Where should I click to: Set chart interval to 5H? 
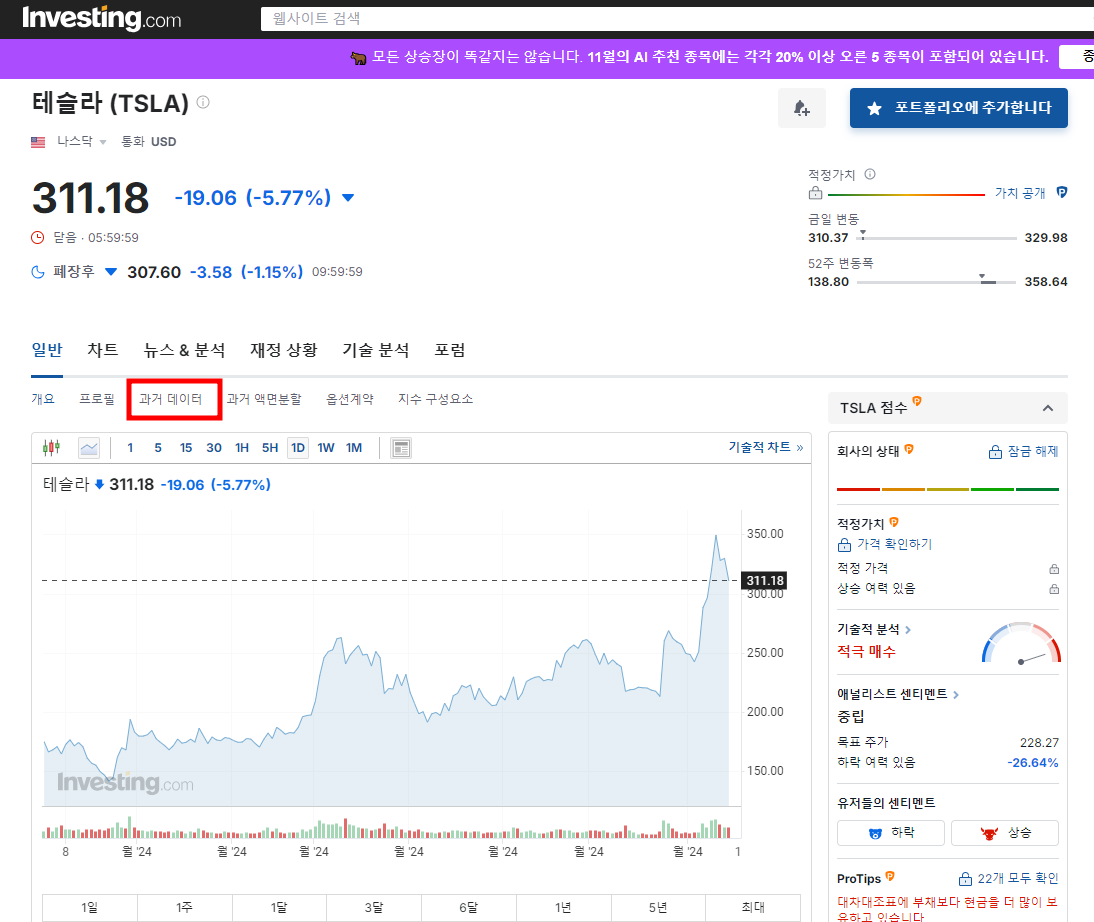pos(270,448)
